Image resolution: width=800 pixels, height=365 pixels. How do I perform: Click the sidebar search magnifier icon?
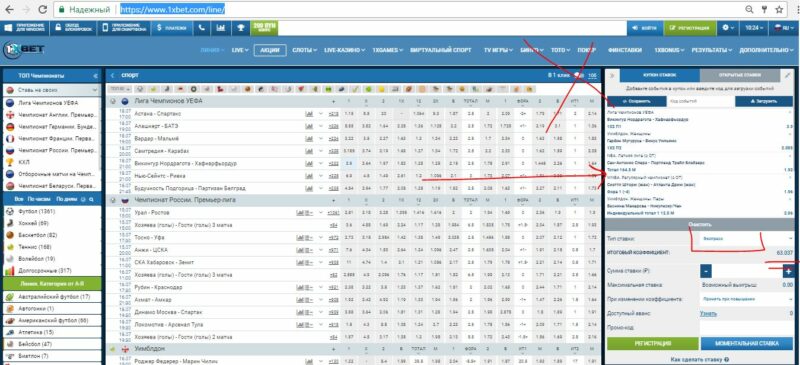[x=91, y=199]
